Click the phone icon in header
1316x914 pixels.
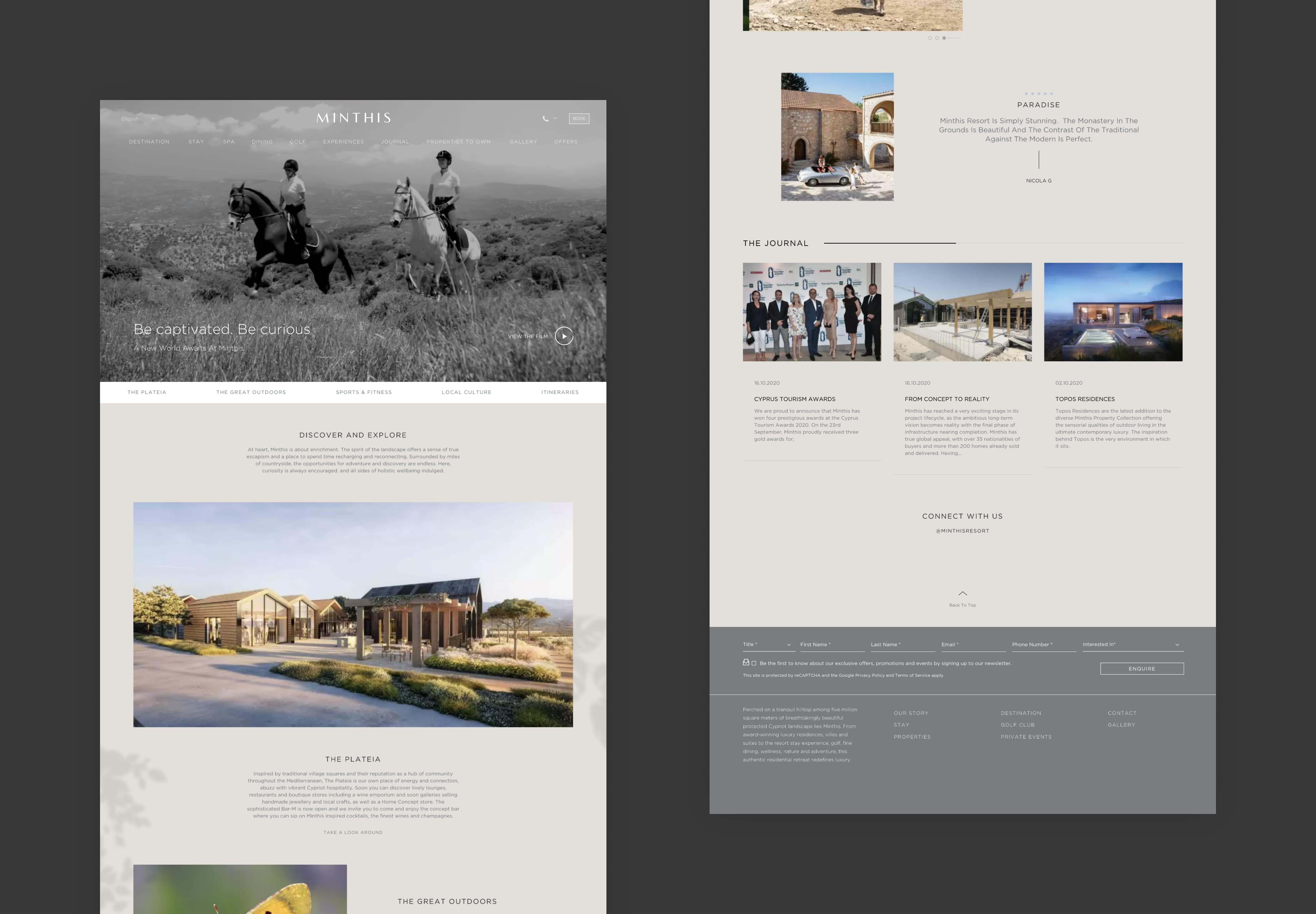pos(545,118)
